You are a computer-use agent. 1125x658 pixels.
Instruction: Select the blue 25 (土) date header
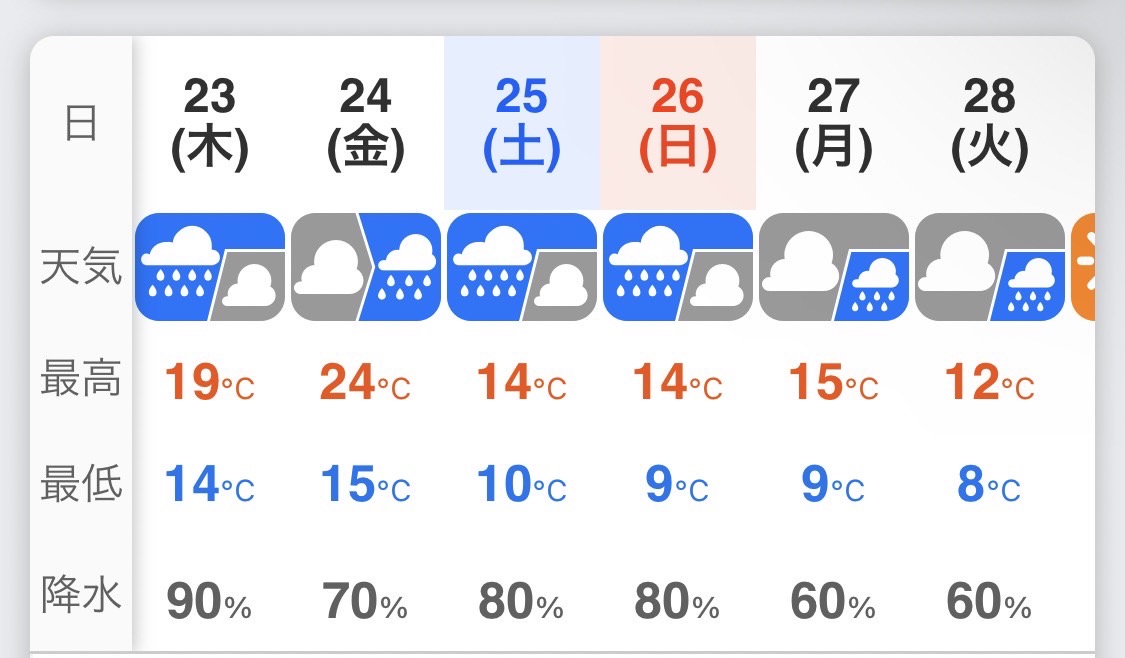coord(522,123)
